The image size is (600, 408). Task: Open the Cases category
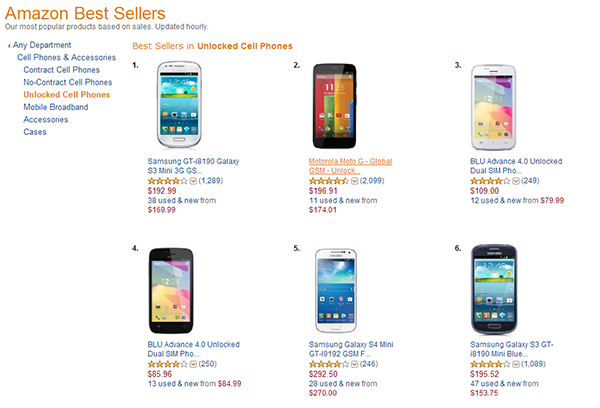point(35,132)
